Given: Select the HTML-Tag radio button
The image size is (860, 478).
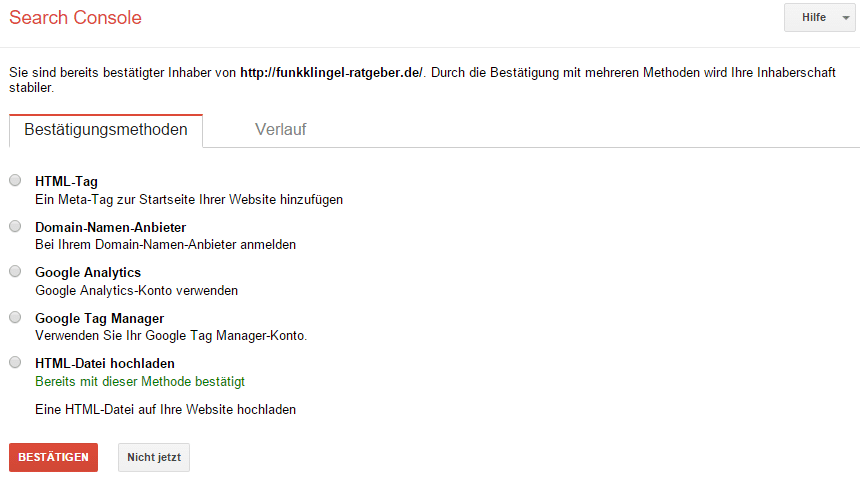Looking at the screenshot, I should (15, 180).
